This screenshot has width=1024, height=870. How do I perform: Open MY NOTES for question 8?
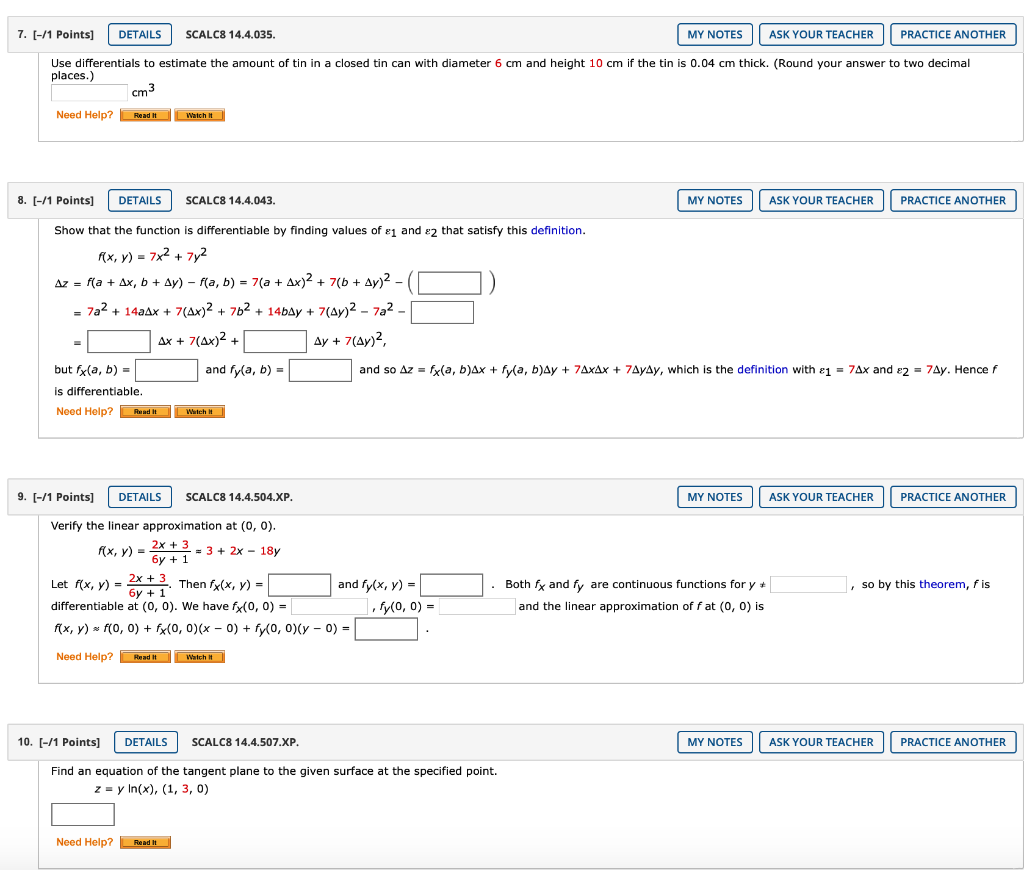[x=714, y=201]
